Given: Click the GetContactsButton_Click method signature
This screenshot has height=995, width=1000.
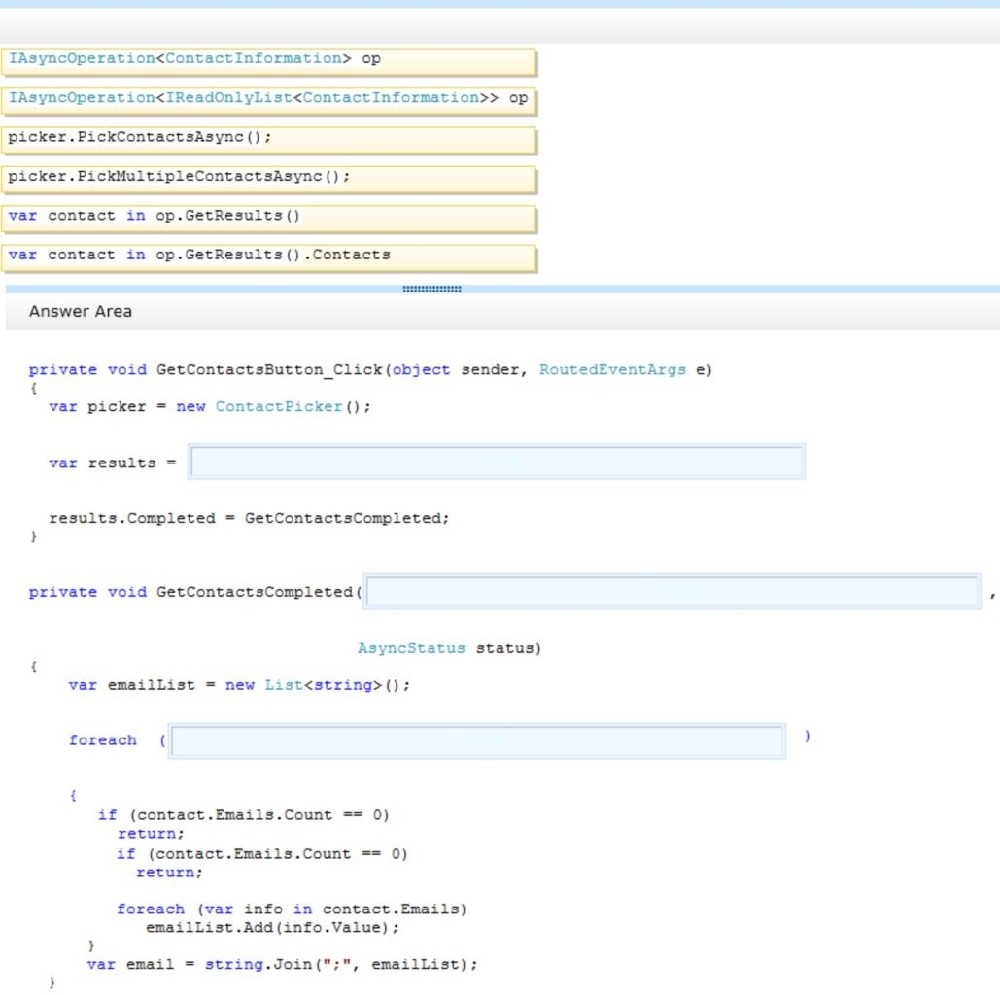Looking at the screenshot, I should point(370,370).
